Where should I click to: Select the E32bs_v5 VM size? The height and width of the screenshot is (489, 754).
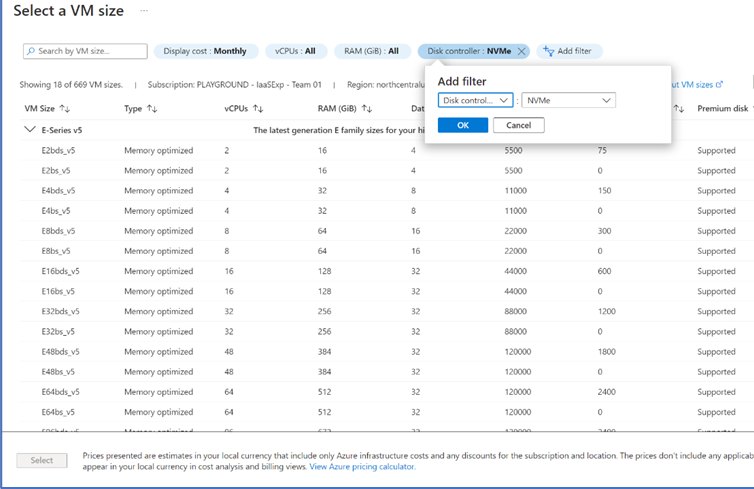tap(58, 332)
